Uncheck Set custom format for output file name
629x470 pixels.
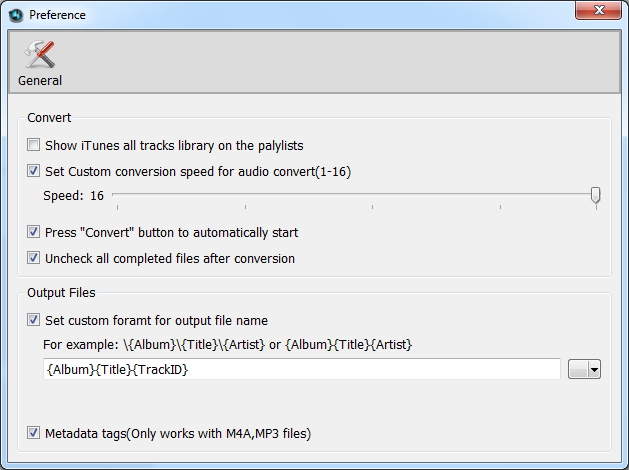(33, 320)
